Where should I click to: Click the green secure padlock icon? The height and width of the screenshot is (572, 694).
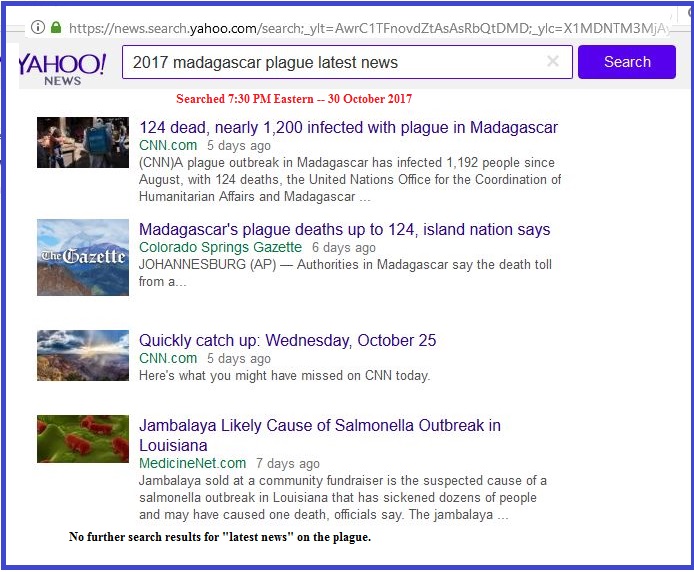tap(56, 27)
